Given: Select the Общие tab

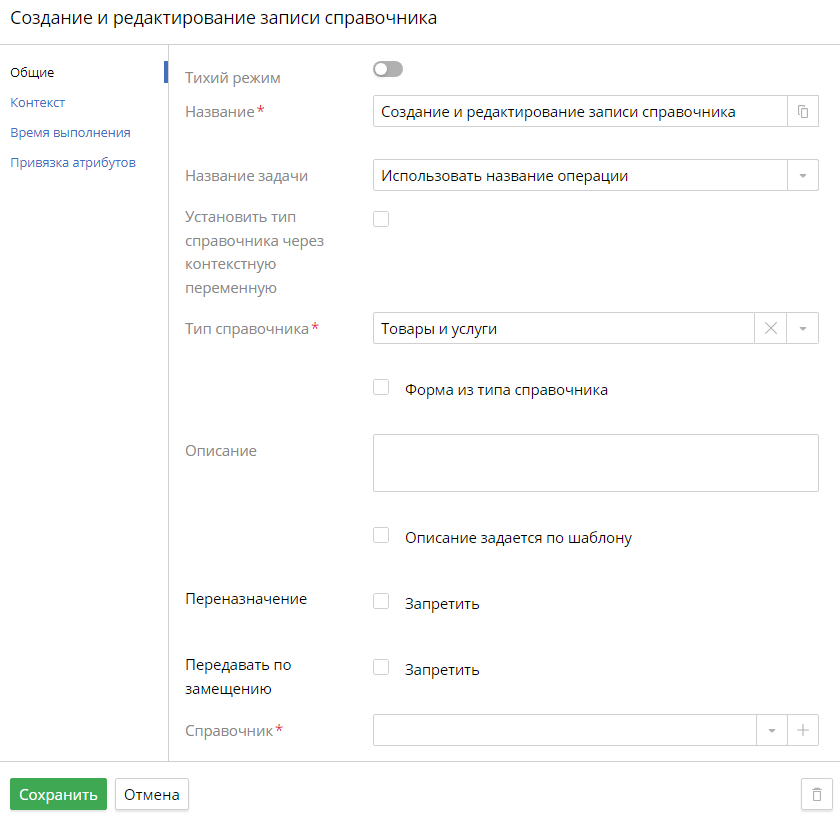Looking at the screenshot, I should click(32, 72).
